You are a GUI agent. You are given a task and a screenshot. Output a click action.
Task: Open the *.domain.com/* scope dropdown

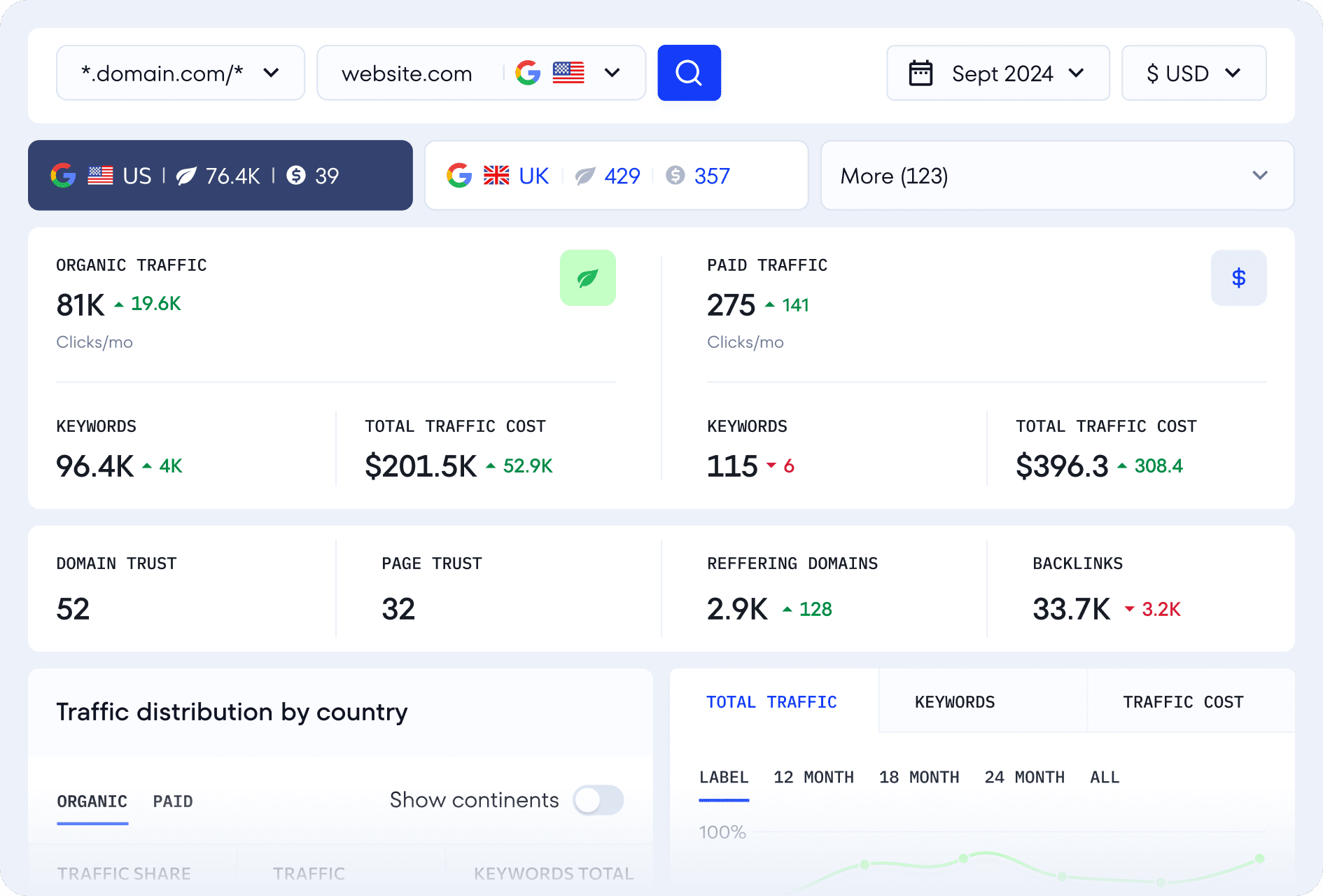181,73
